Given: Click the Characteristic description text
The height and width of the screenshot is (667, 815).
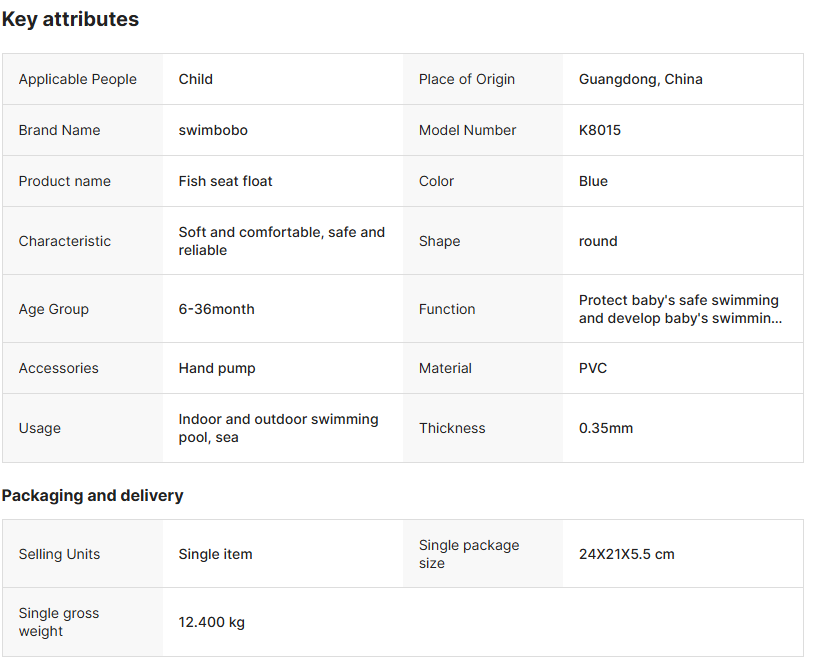Looking at the screenshot, I should coord(281,241).
